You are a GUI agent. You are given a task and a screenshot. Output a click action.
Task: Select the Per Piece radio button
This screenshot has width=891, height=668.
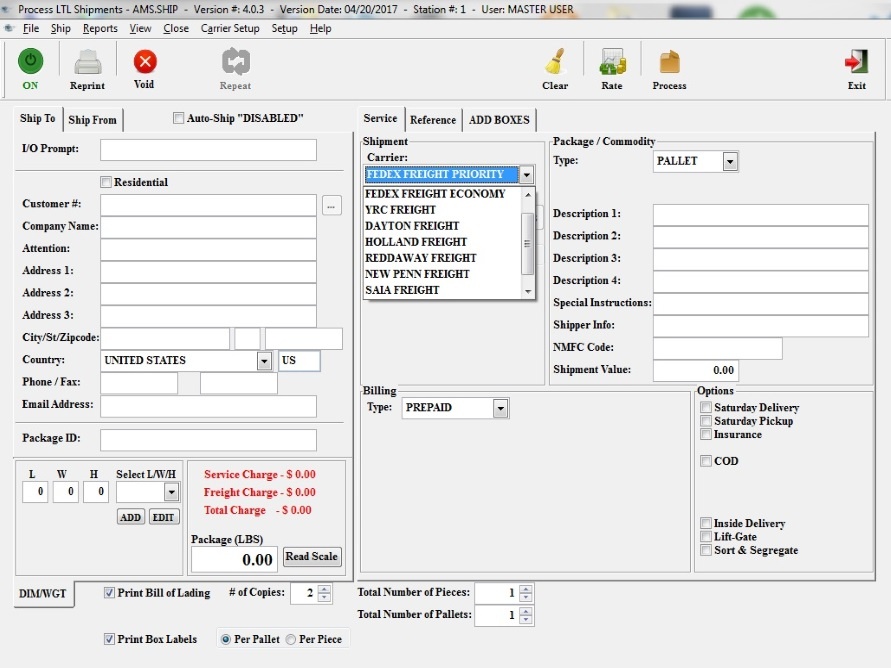[291, 640]
